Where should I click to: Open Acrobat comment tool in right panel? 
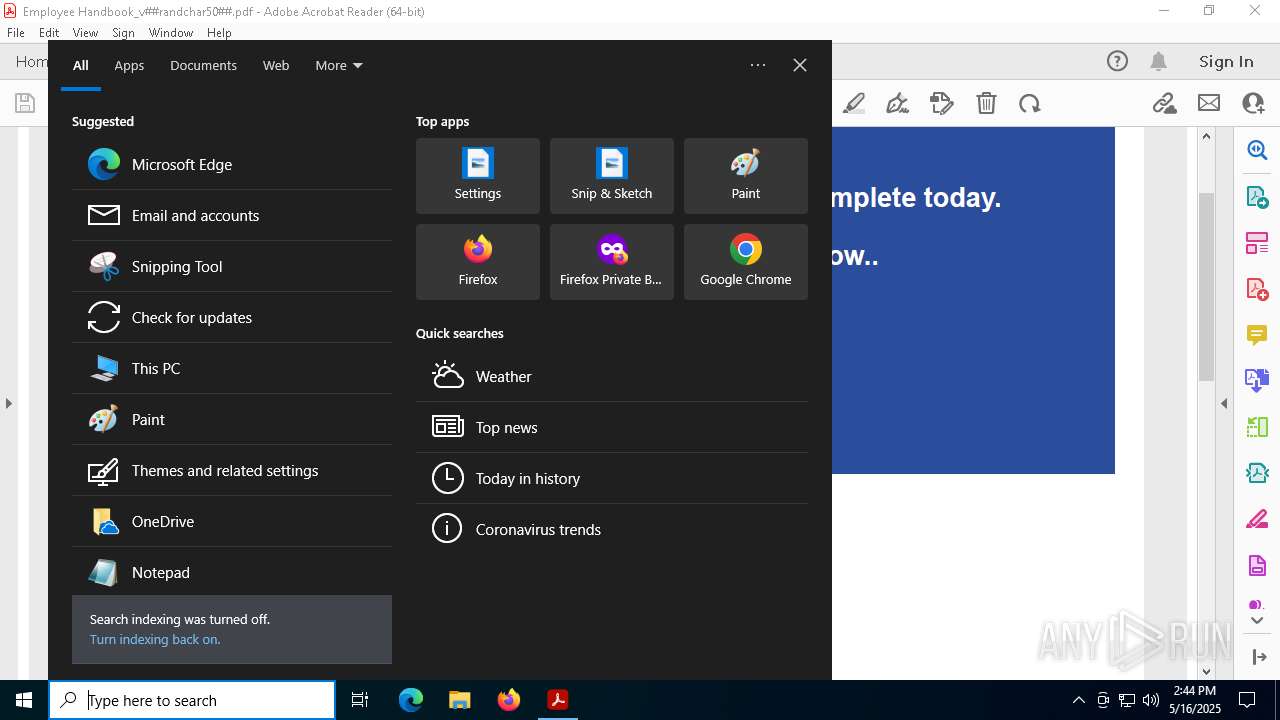pyautogui.click(x=1257, y=335)
